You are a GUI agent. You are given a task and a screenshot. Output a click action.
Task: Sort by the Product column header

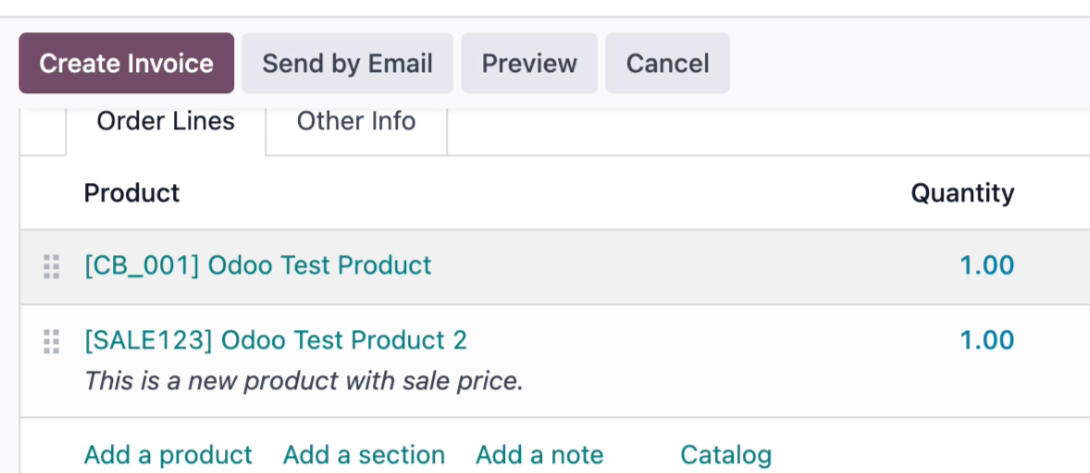coord(132,193)
